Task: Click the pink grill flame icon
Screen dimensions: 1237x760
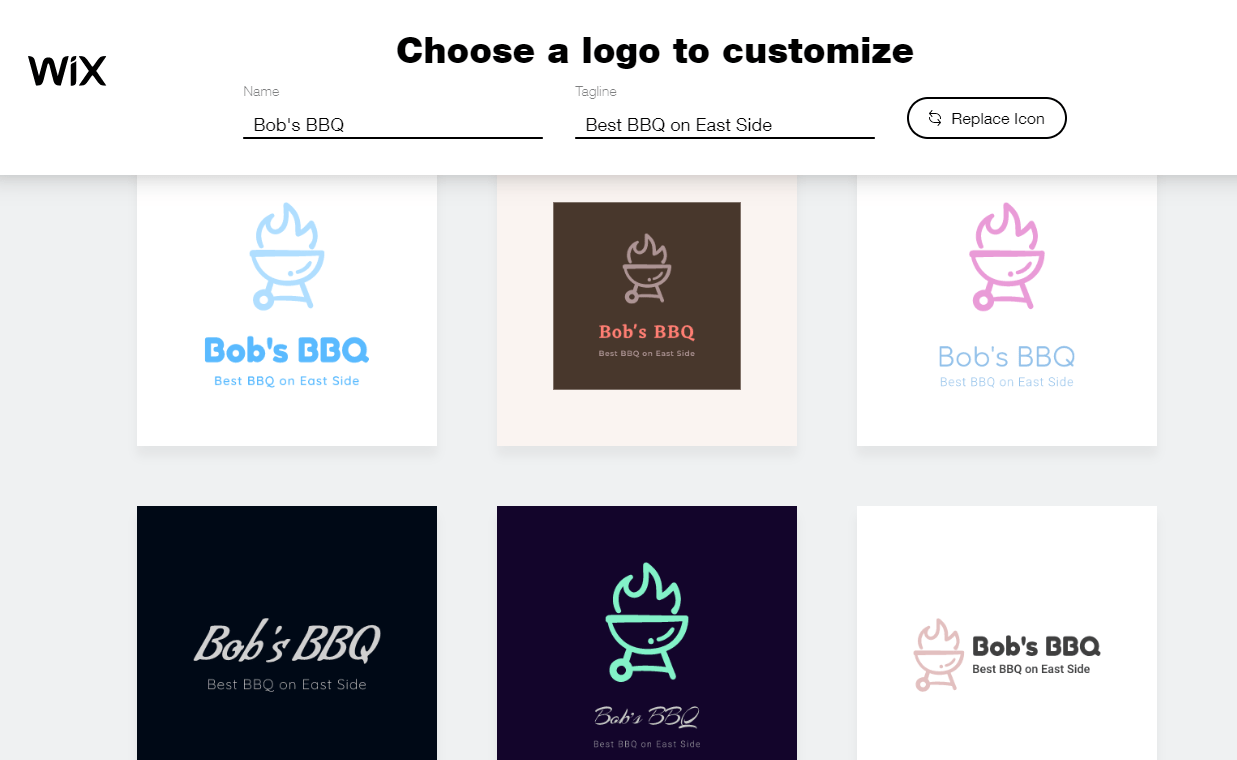Action: click(1007, 256)
